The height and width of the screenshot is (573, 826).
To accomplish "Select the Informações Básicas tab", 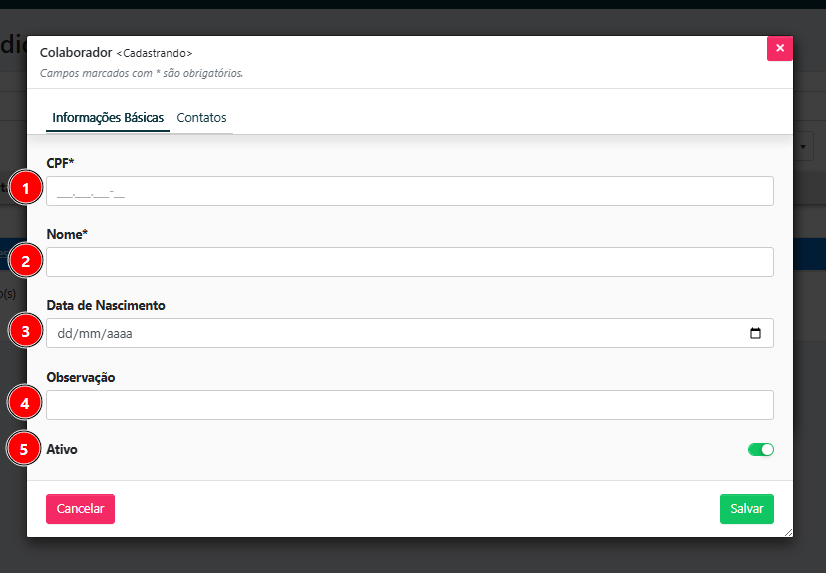I will 108,118.
